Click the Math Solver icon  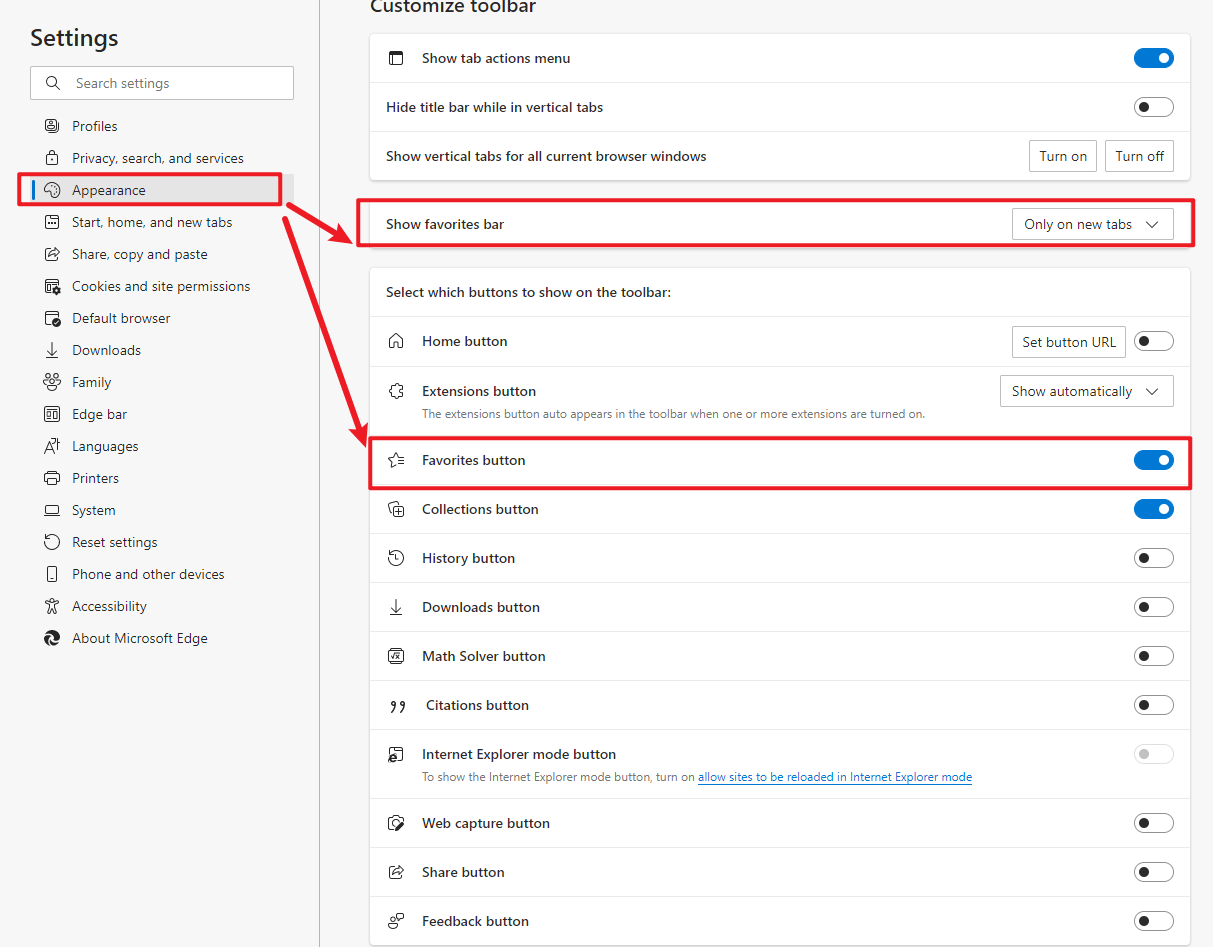point(396,656)
